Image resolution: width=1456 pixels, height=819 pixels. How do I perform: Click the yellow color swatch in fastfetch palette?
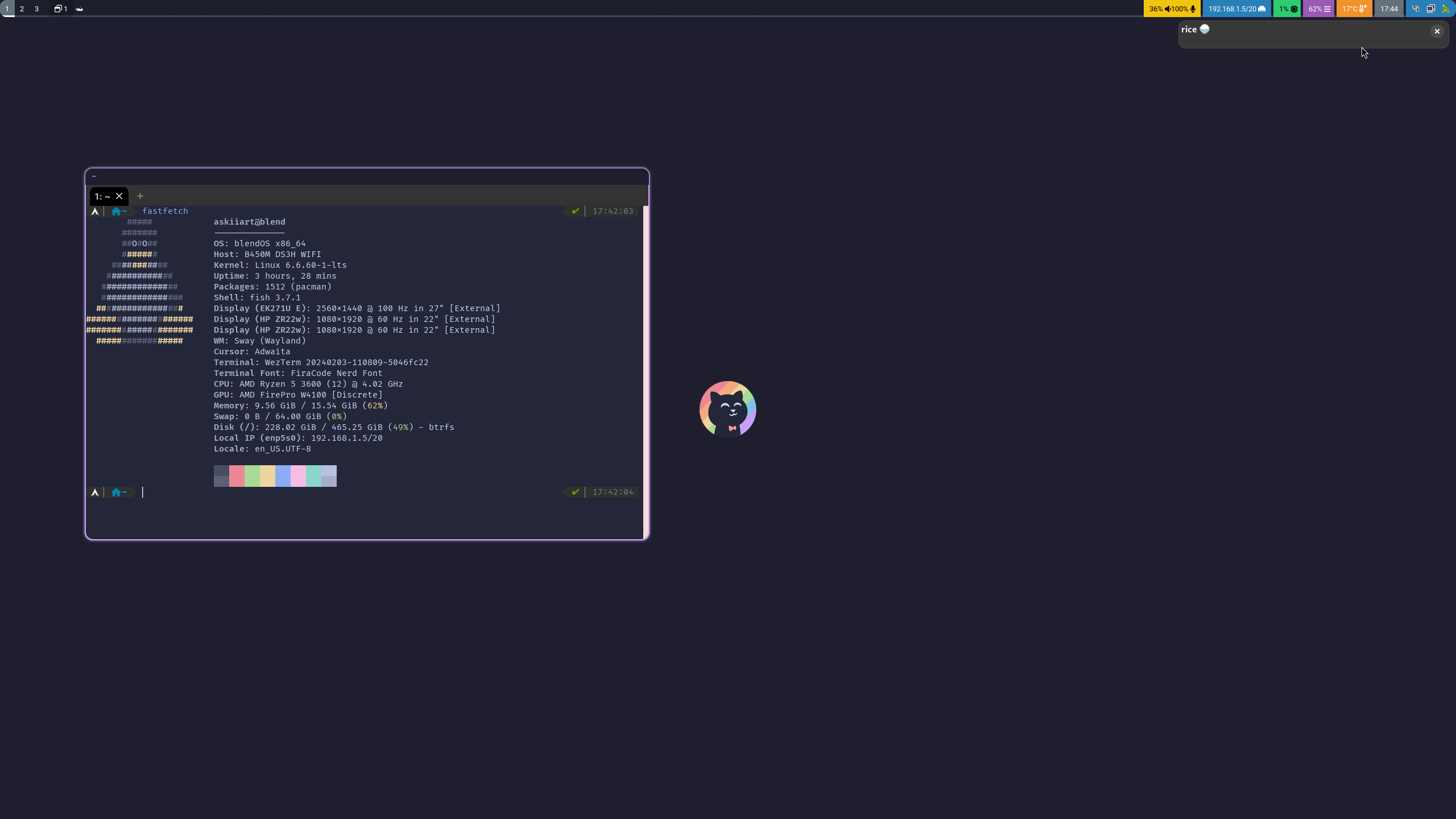(267, 476)
